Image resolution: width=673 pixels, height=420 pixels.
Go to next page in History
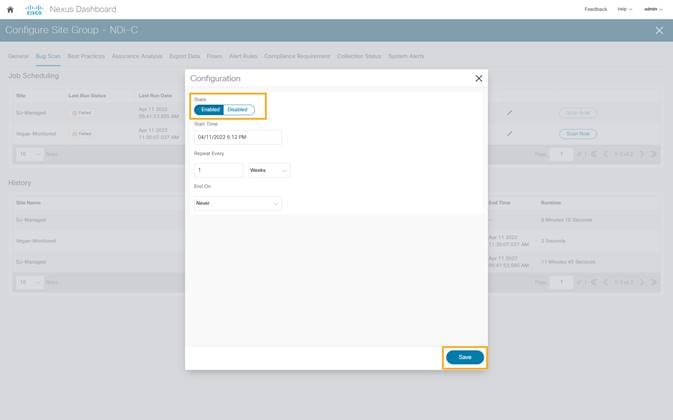642,282
